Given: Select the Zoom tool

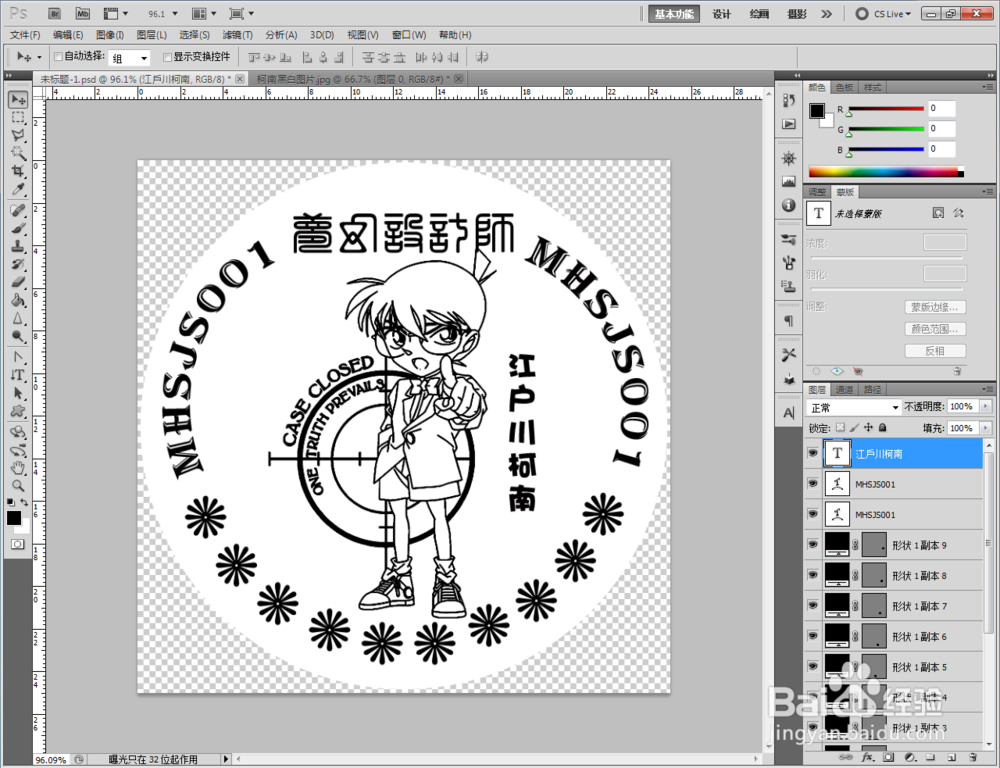Looking at the screenshot, I should [18, 486].
